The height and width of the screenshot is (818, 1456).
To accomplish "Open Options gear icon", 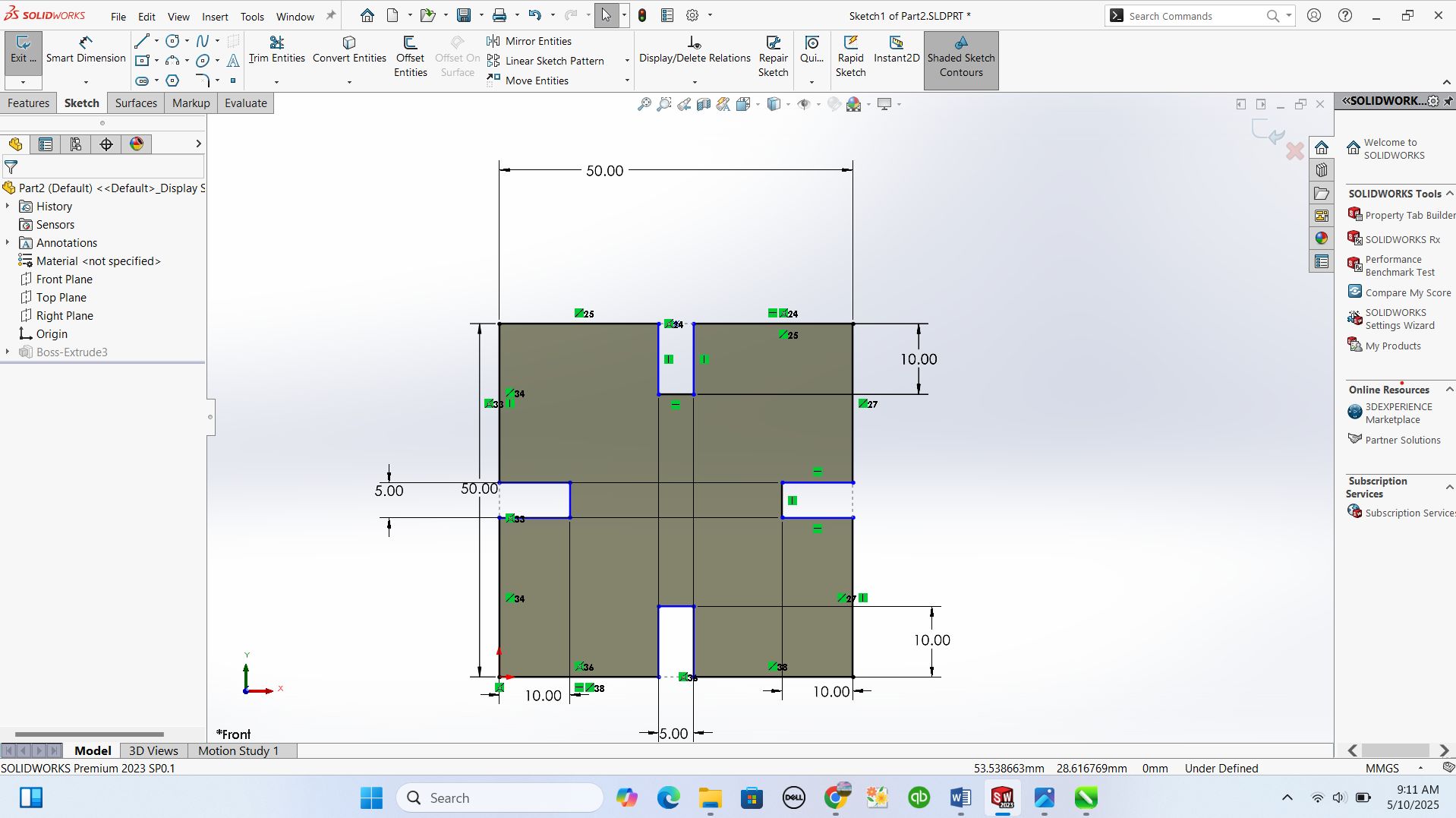I will tap(692, 15).
